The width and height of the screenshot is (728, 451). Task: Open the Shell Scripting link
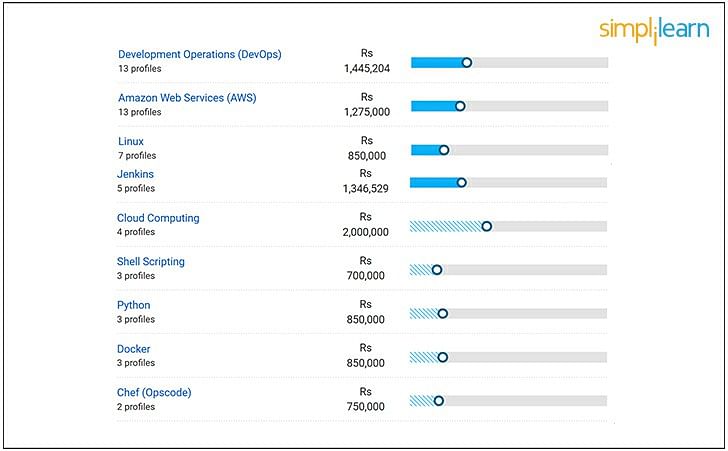pos(151,261)
